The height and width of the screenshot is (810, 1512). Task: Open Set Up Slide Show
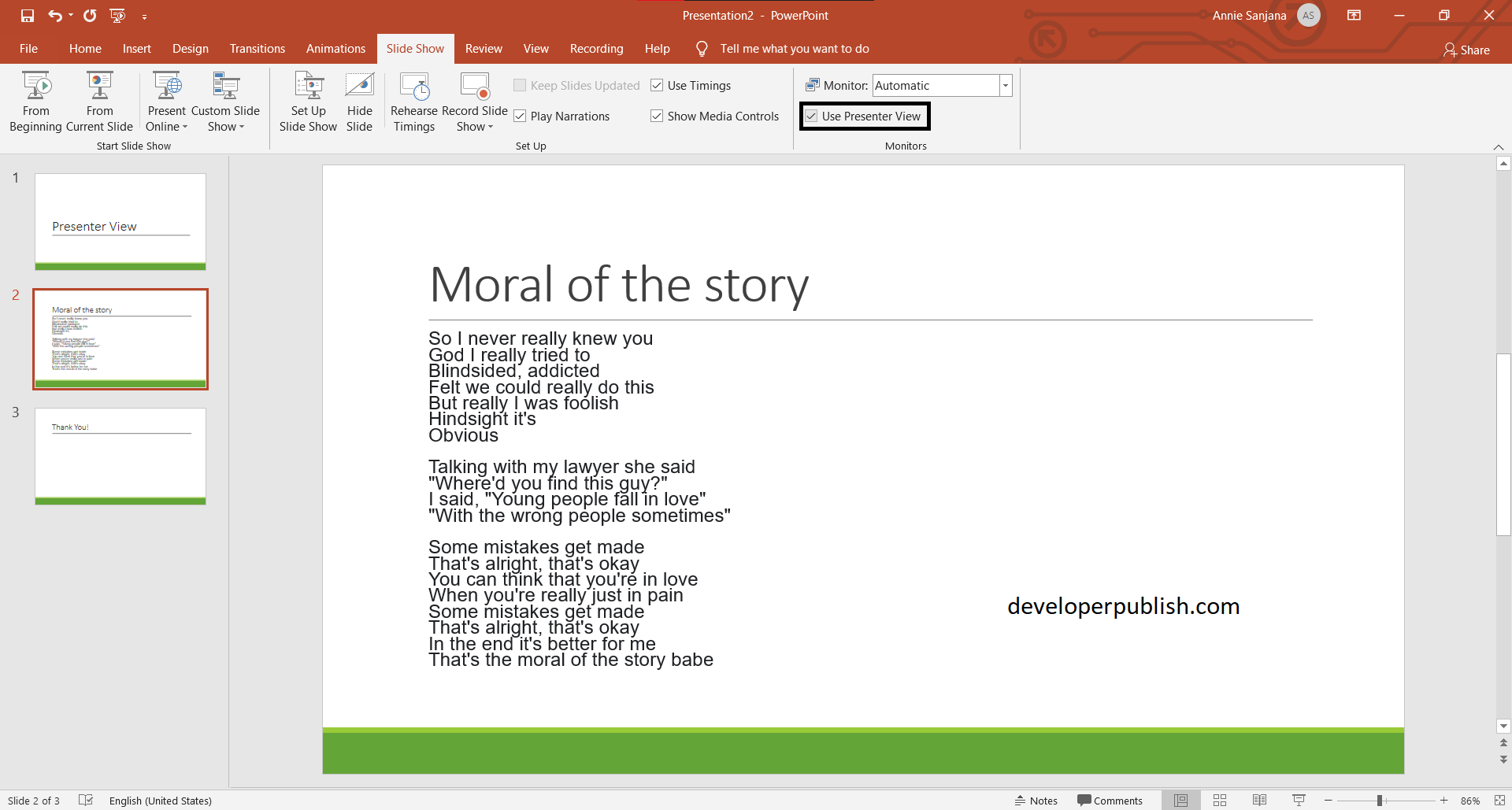(x=308, y=101)
